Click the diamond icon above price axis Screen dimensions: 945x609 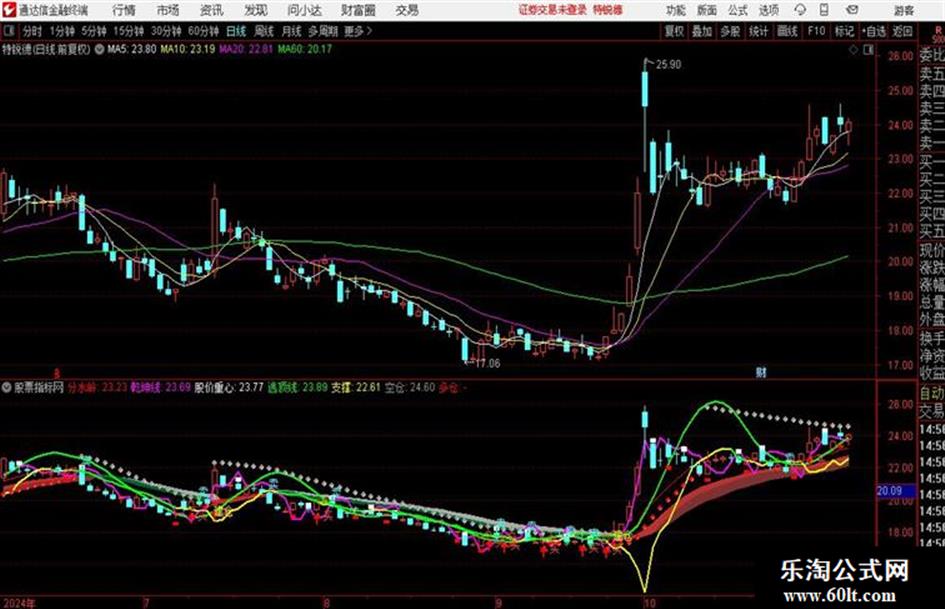tap(853, 51)
